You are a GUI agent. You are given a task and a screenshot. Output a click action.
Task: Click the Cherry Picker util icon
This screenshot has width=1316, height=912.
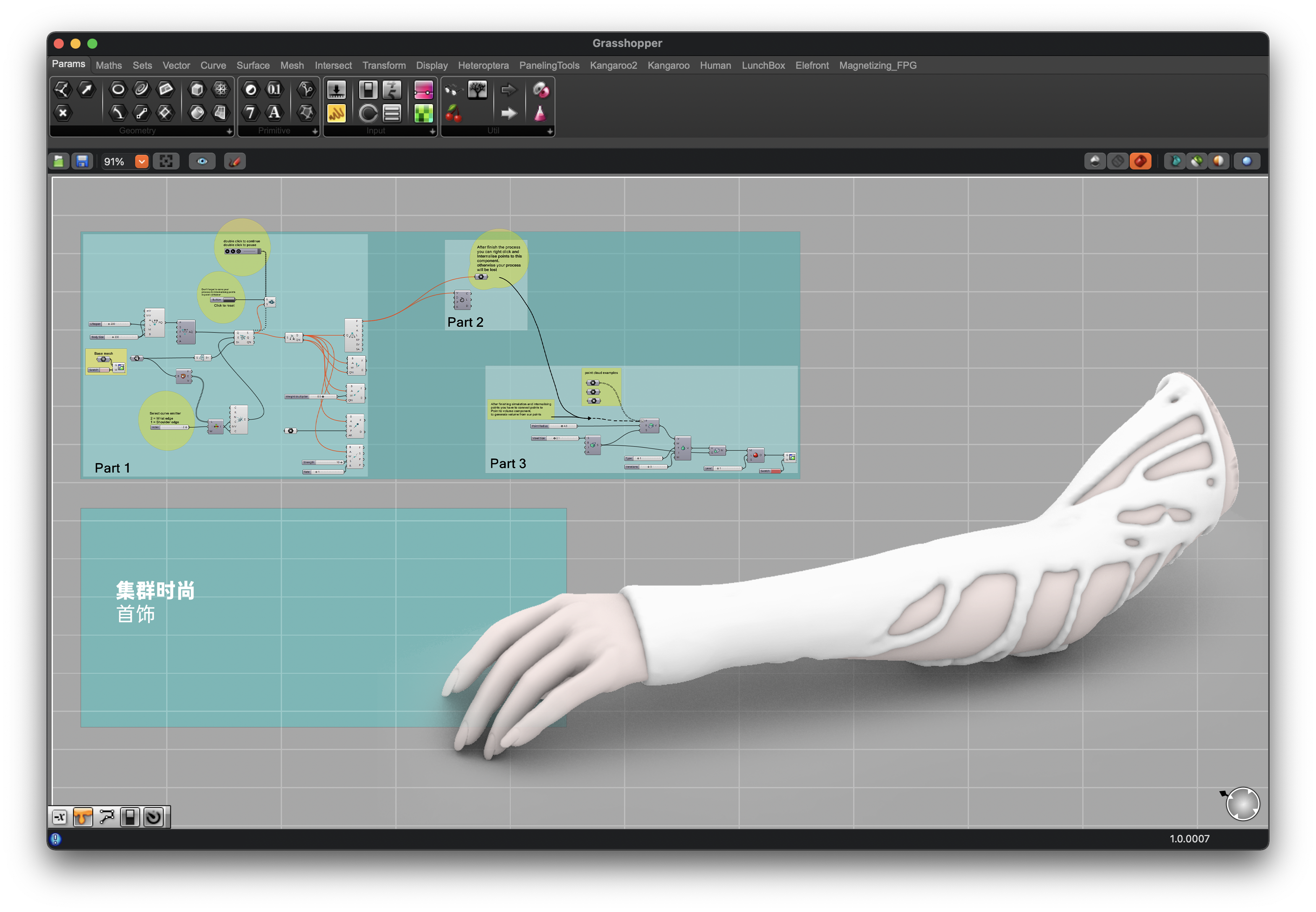click(x=453, y=114)
